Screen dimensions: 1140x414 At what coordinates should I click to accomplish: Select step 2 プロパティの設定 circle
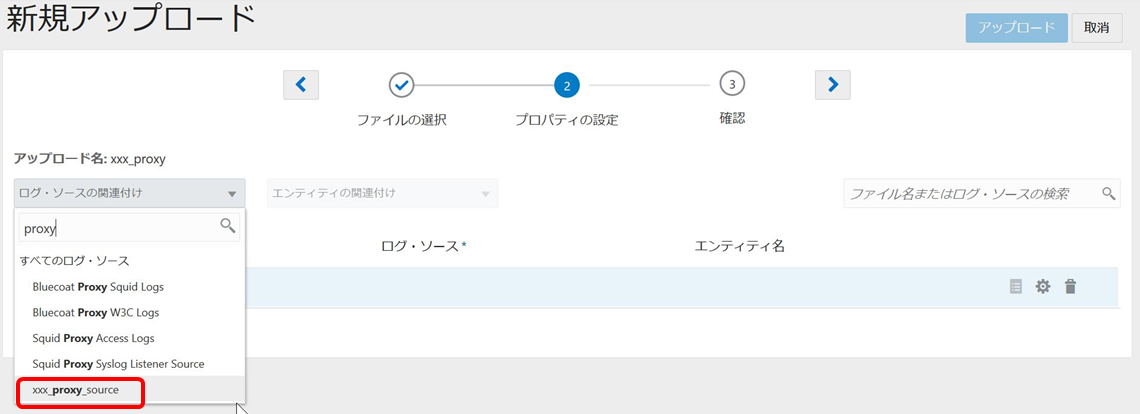click(566, 85)
